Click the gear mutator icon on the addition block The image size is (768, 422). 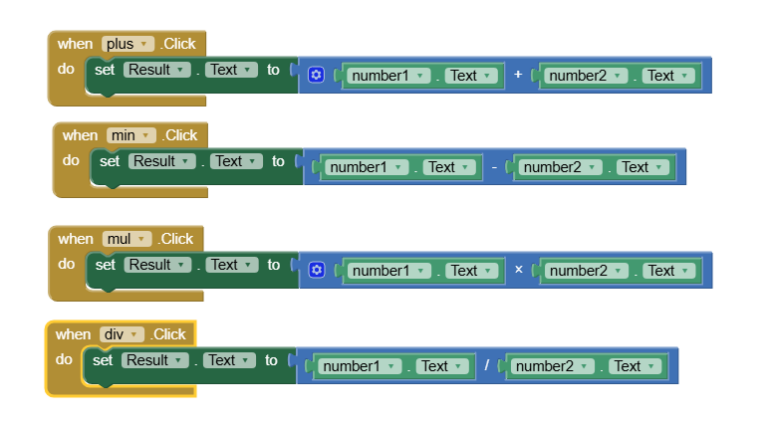click(x=316, y=75)
